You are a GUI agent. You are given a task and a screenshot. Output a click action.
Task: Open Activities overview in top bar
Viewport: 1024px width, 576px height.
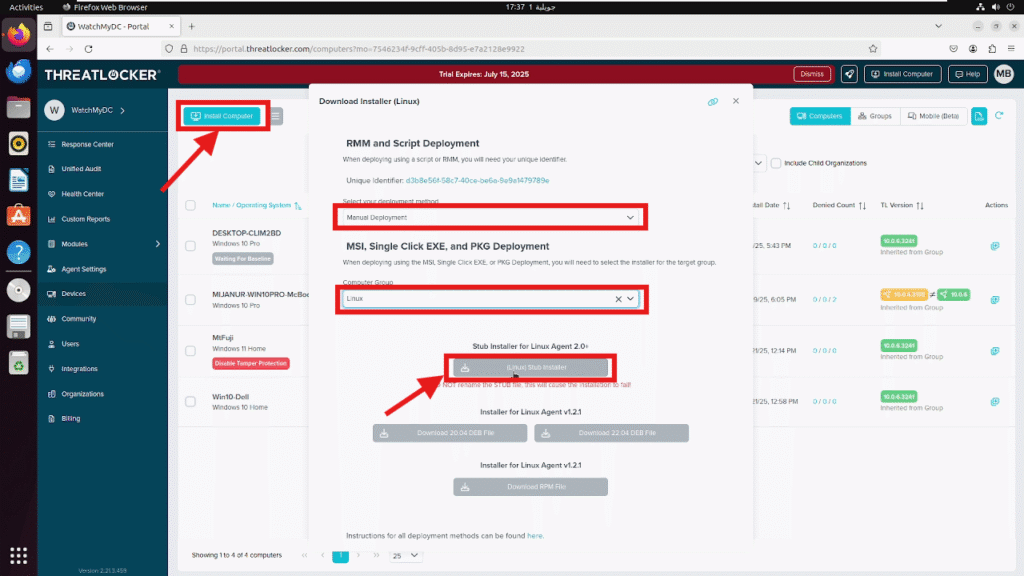pyautogui.click(x=25, y=7)
